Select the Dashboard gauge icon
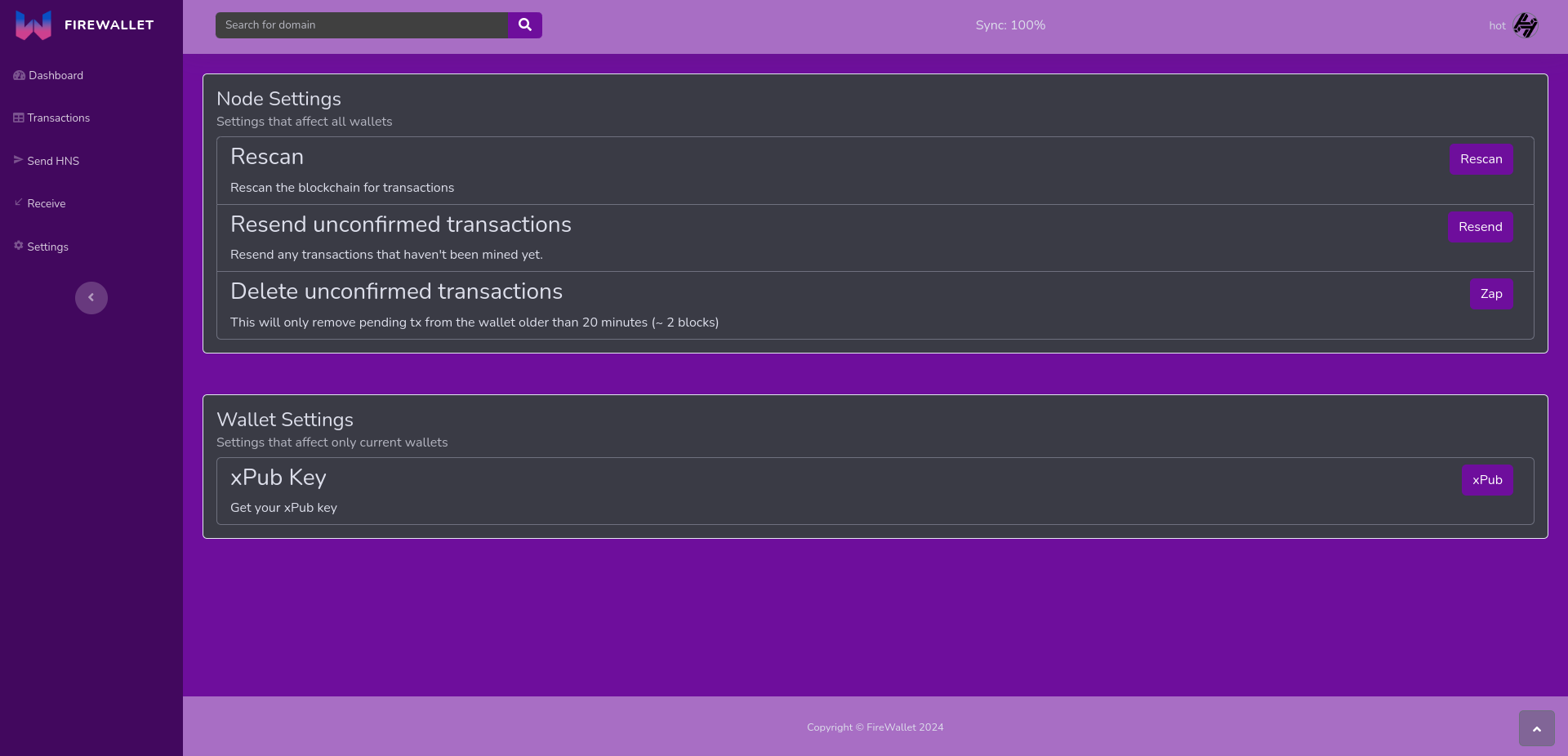The width and height of the screenshot is (1568, 756). [x=18, y=75]
